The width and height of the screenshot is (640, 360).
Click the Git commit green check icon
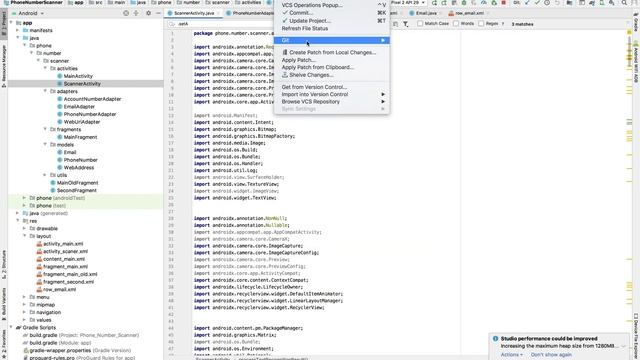pyautogui.click(x=537, y=3)
